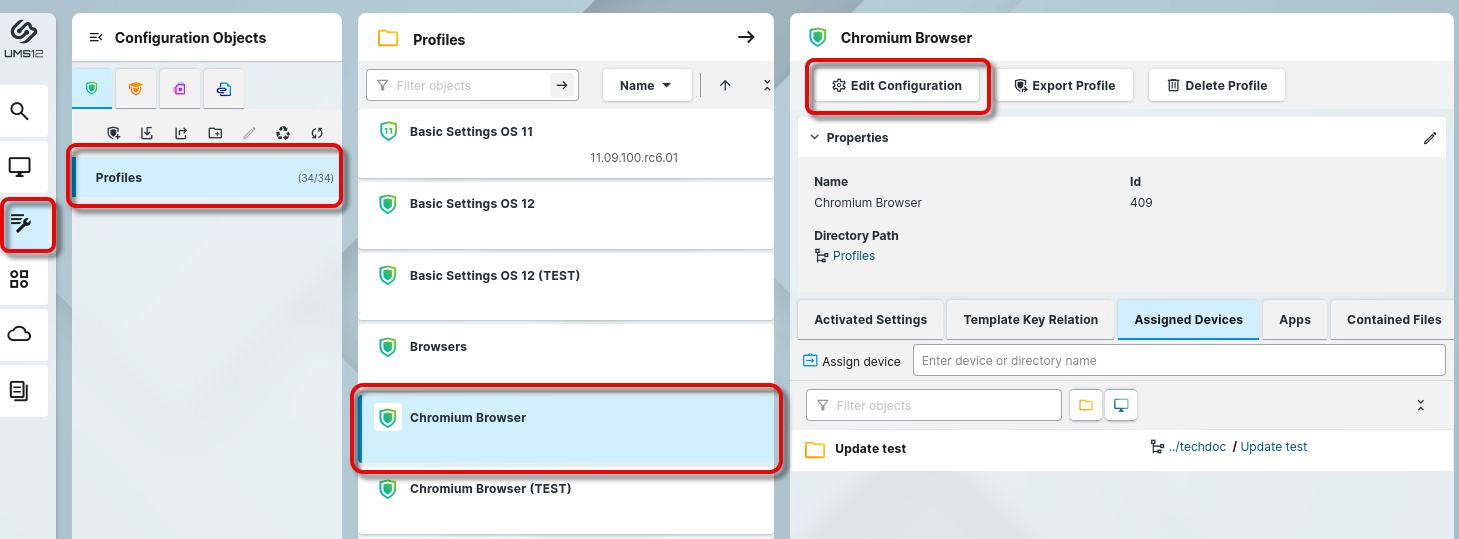Edit properties using the pencil icon
1459x539 pixels.
coord(1429,138)
